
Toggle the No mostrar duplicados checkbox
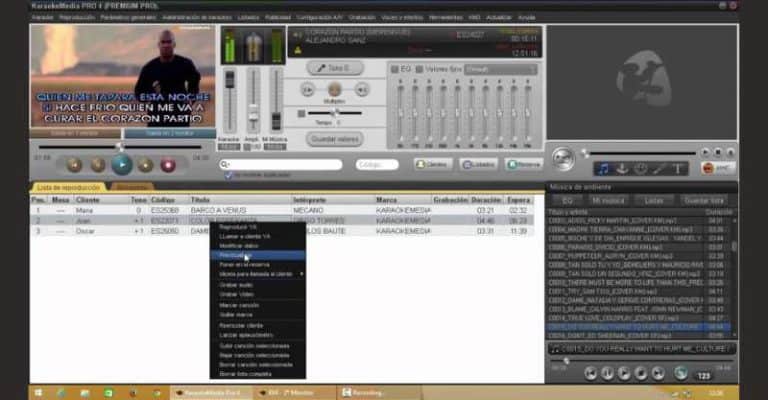coord(228,175)
